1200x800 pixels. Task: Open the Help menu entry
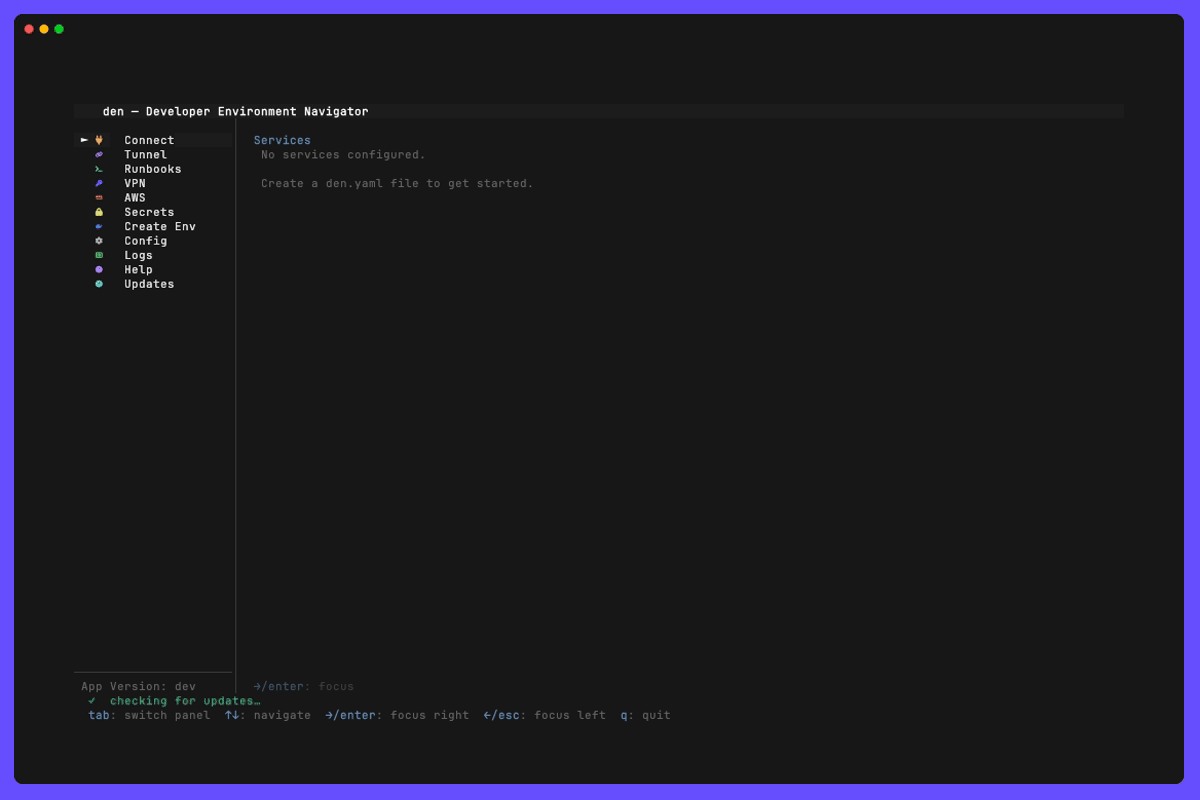(x=139, y=270)
